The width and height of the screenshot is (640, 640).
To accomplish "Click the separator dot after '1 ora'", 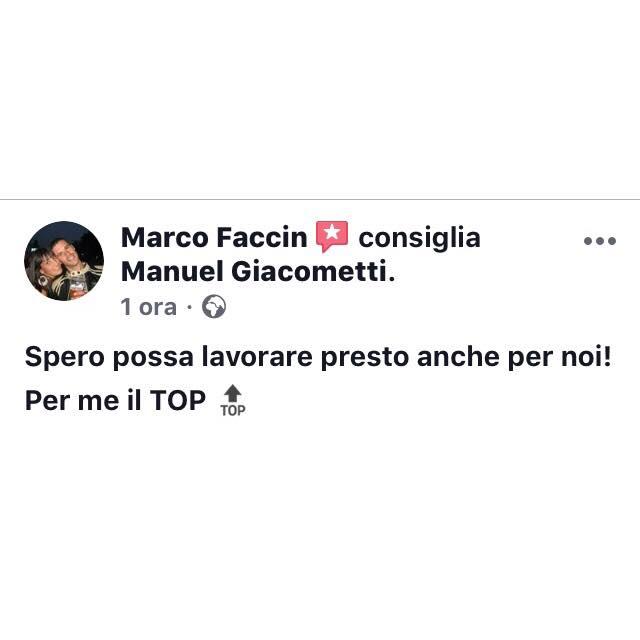I will tap(189, 307).
